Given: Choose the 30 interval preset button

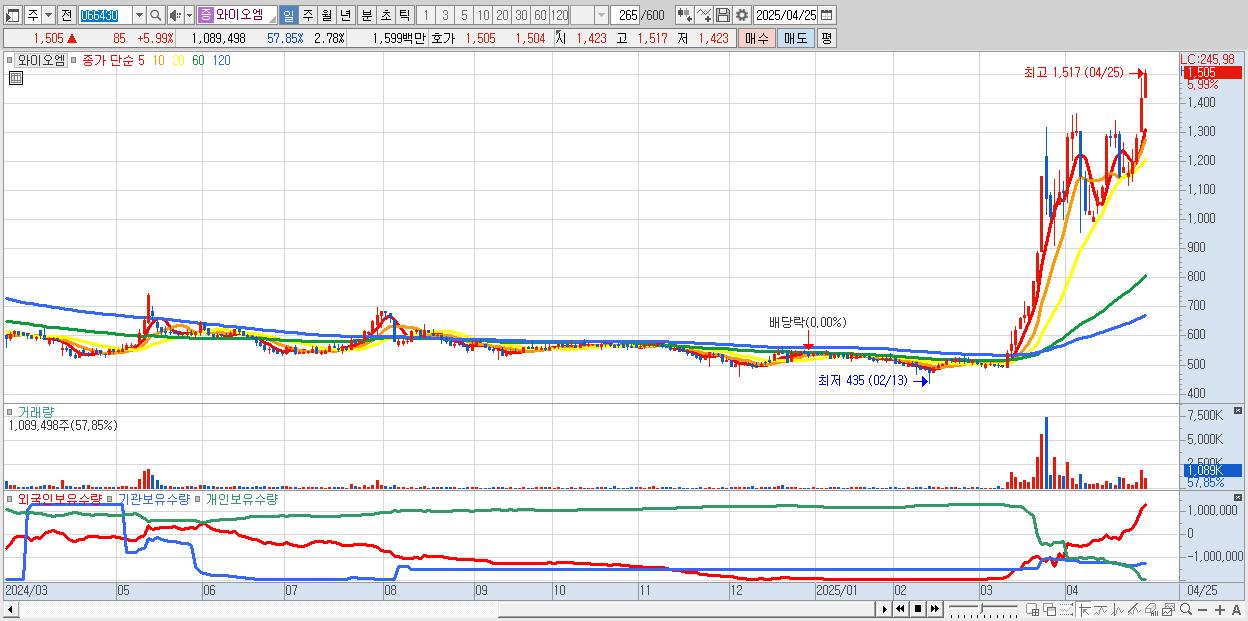Looking at the screenshot, I should pos(521,15).
